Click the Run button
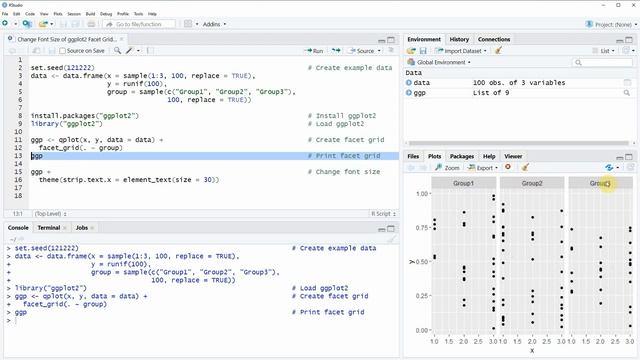This screenshot has width=640, height=360. coord(313,51)
